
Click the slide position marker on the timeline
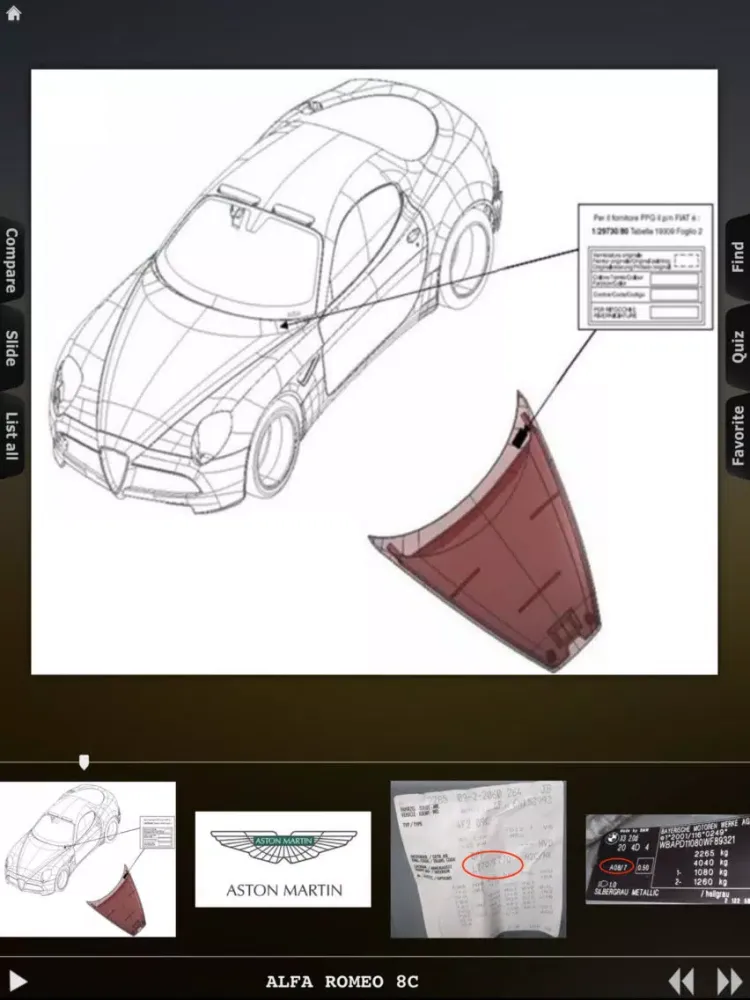tap(84, 761)
